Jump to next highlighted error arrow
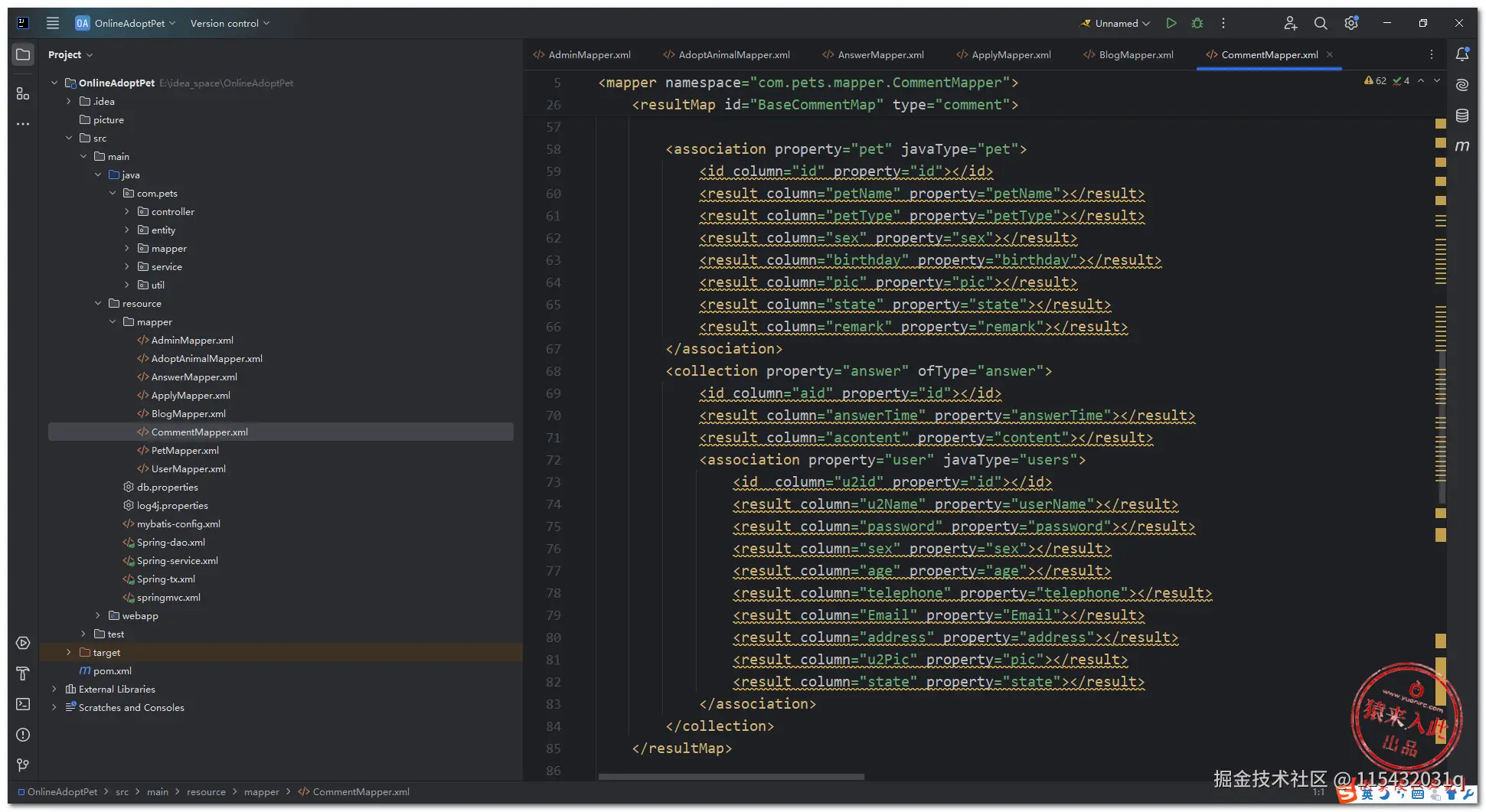1486x812 pixels. coord(1437,80)
